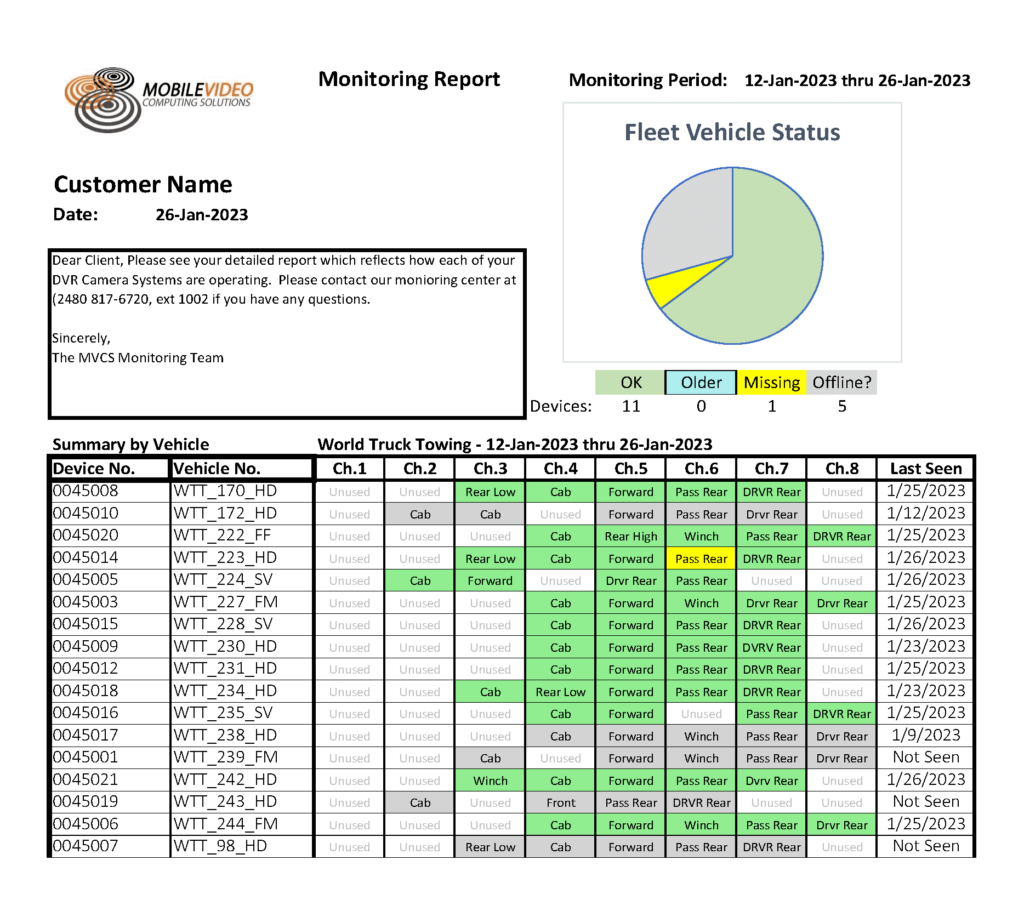The height and width of the screenshot is (917, 1024).
Task: Click the 1/12/2023 last seen date
Action: [925, 513]
